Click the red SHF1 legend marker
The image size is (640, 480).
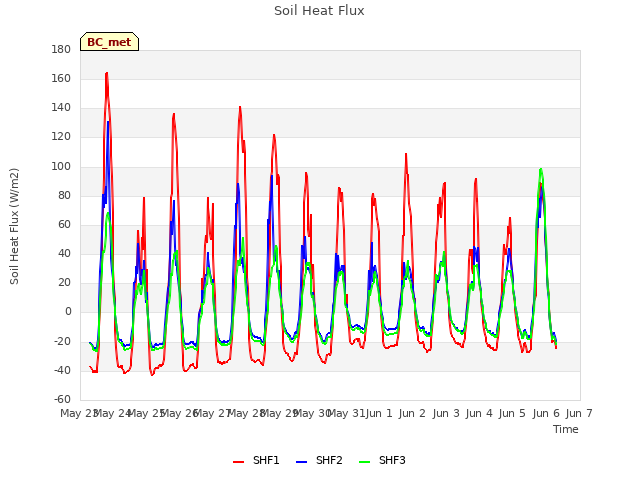[x=238, y=462]
